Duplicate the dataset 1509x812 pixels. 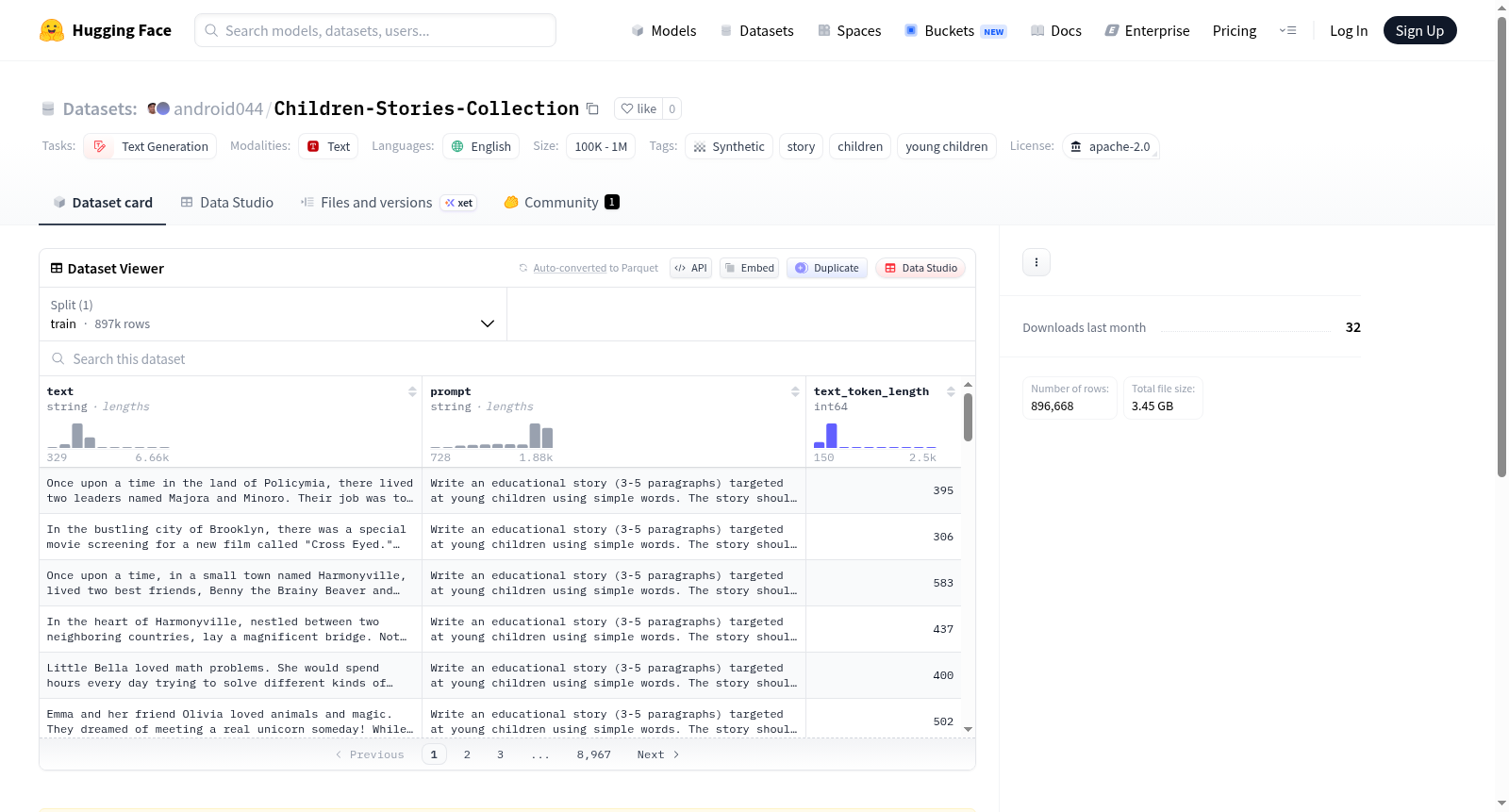click(x=826, y=268)
